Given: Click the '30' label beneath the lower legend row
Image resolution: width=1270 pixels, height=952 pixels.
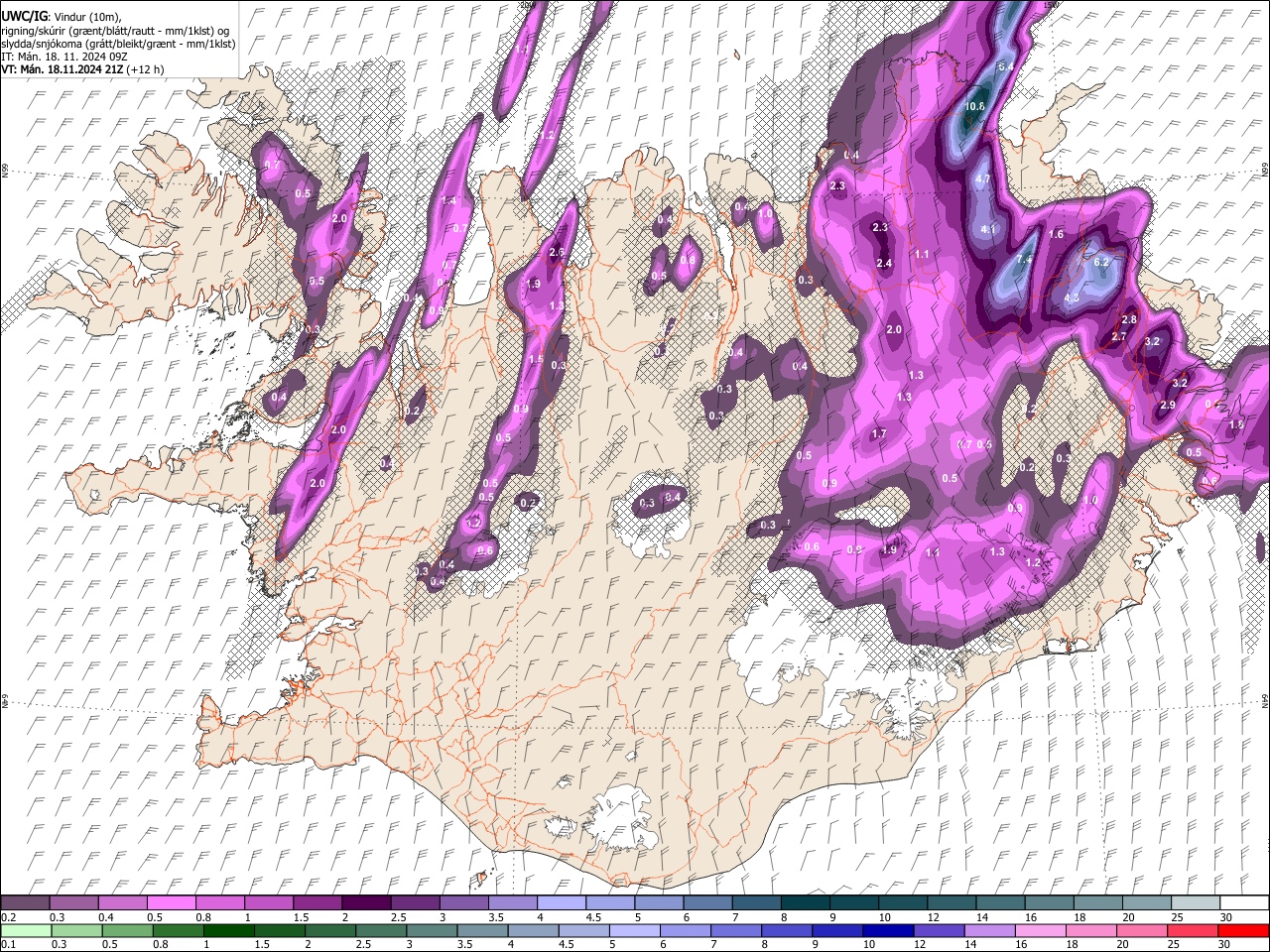Looking at the screenshot, I should pos(1223,945).
